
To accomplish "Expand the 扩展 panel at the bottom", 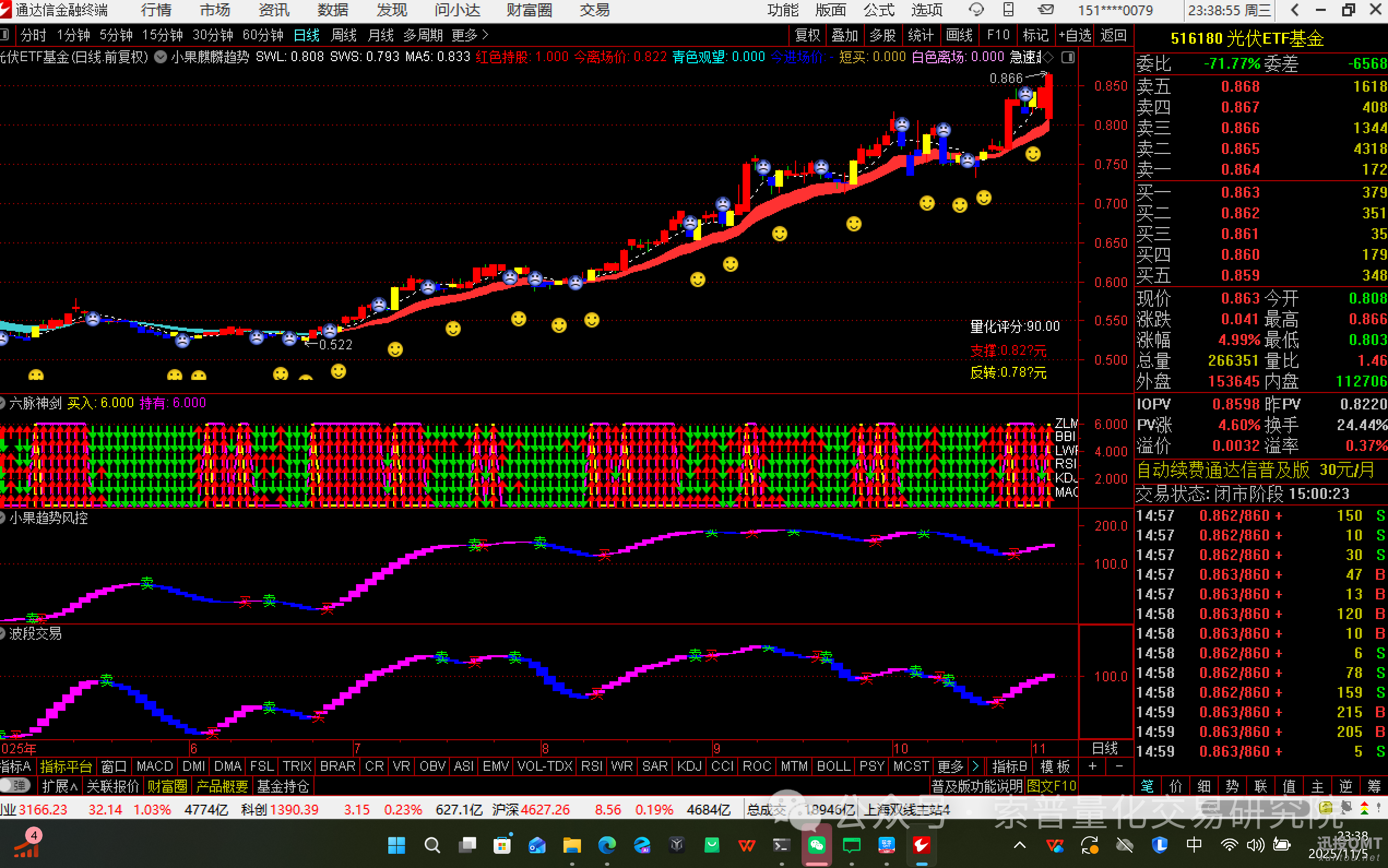I will pyautogui.click(x=60, y=786).
